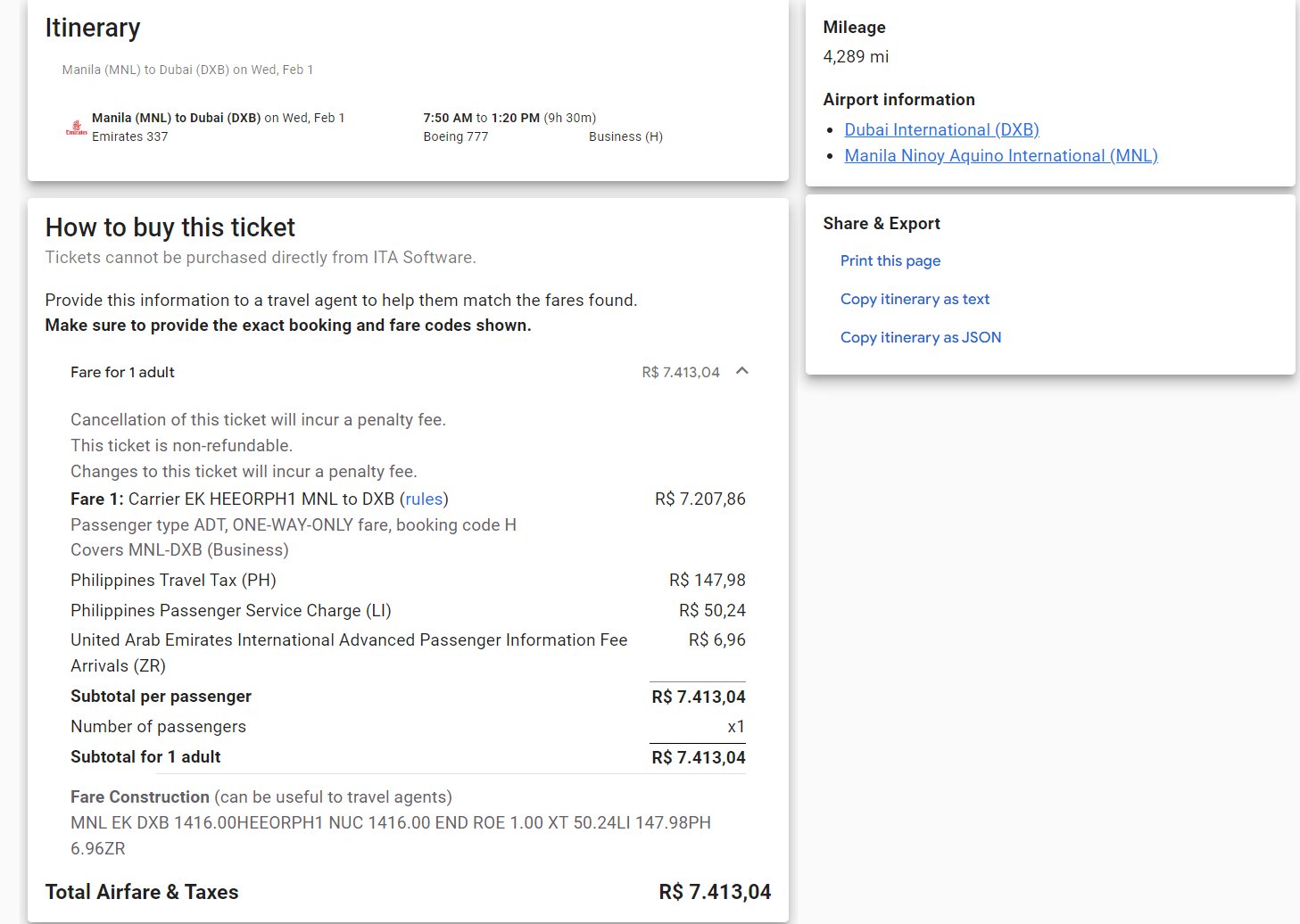Open Manila Ninoy Aquino International (MNL) link
The width and height of the screenshot is (1300, 924).
(1001, 156)
